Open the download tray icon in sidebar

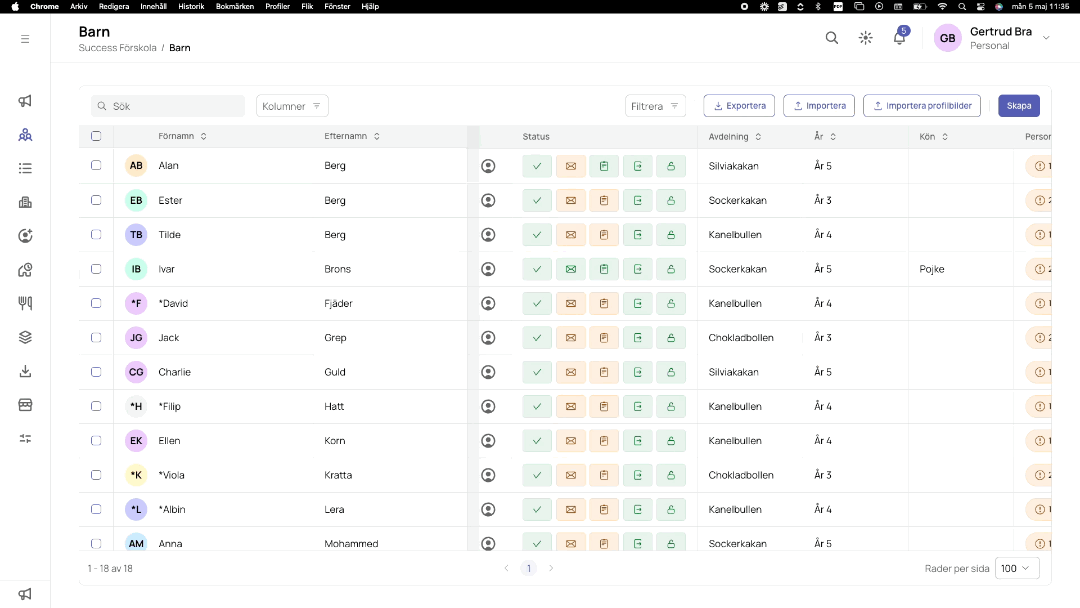[x=25, y=371]
